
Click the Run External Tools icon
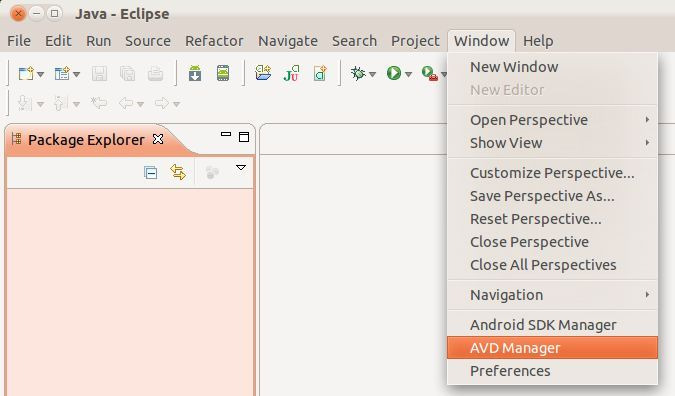pos(430,73)
